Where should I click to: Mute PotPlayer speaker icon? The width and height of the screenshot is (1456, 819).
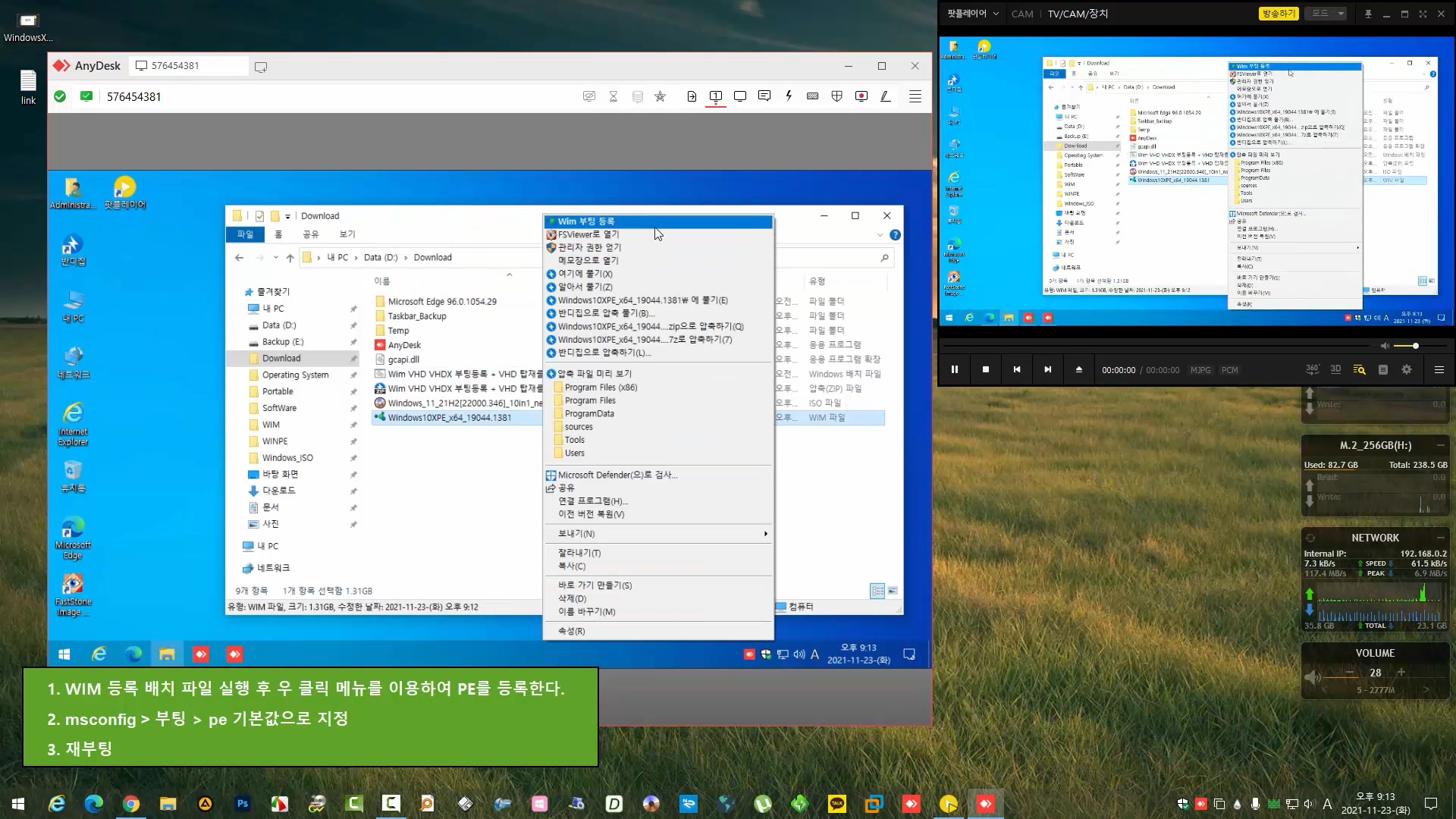(1385, 346)
